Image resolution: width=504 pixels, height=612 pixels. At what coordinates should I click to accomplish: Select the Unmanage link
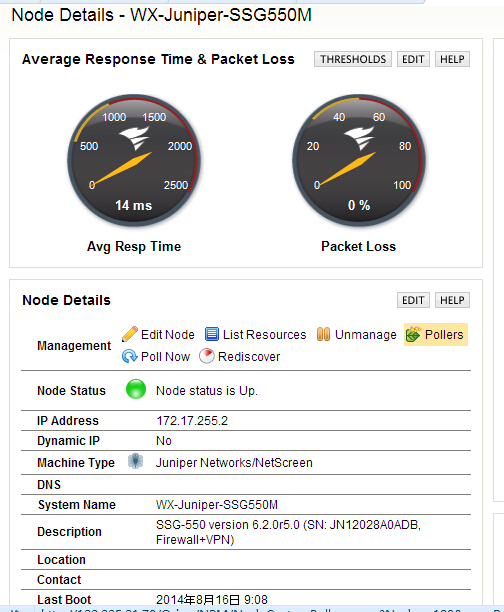(365, 335)
